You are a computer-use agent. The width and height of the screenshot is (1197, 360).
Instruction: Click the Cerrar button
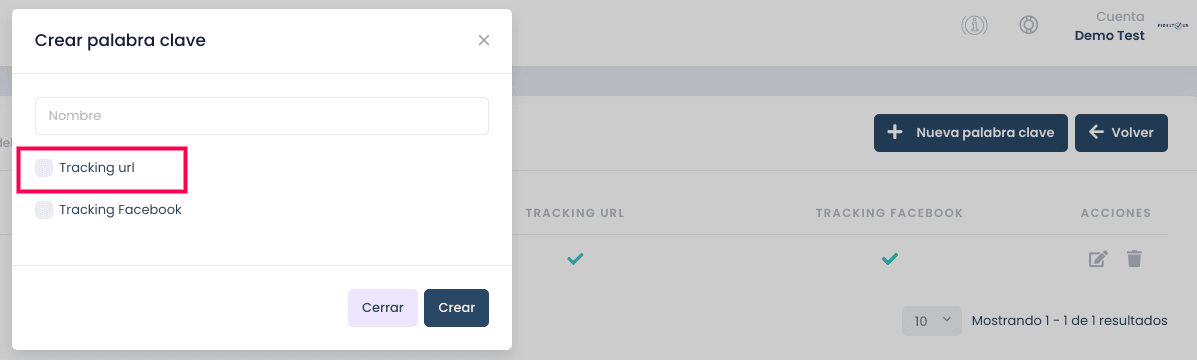382,308
